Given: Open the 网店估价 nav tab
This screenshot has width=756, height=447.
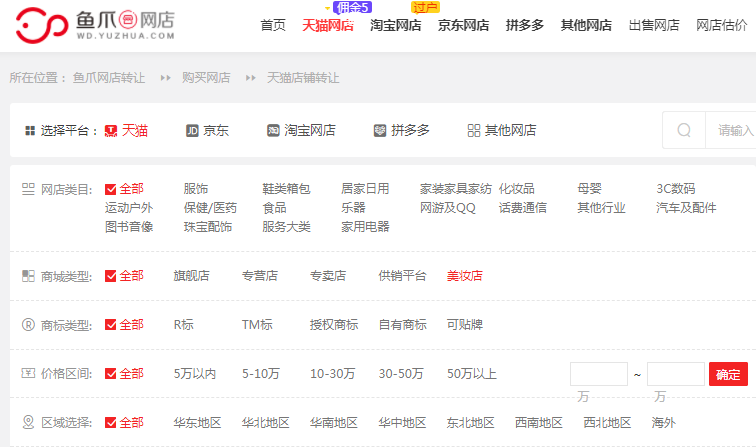Looking at the screenshot, I should [x=721, y=25].
